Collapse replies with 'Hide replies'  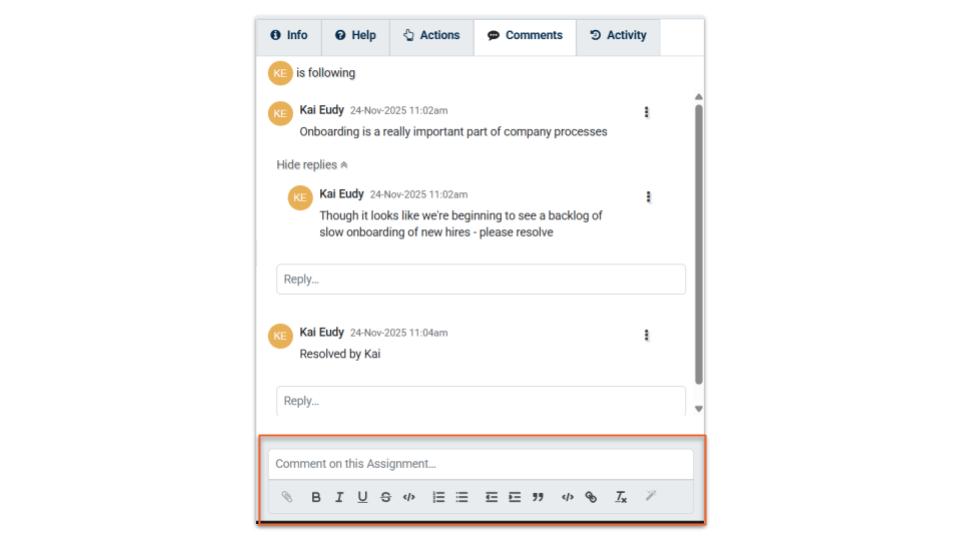312,165
